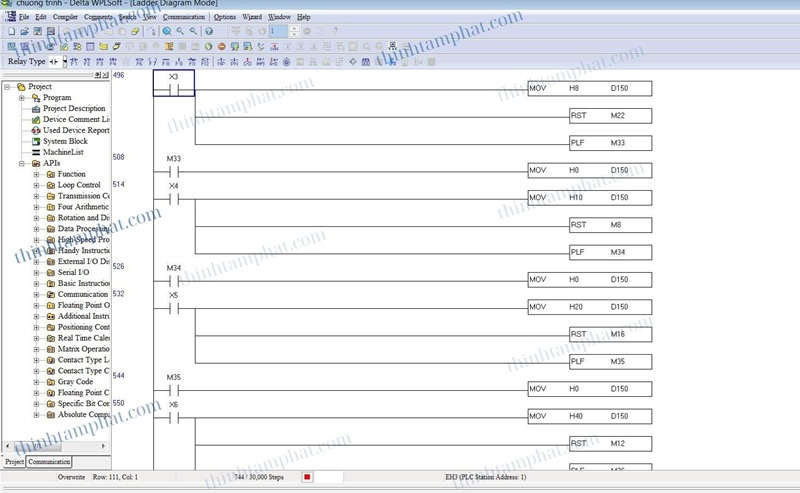
Task: Click the stepper arrow beside number field
Action: (293, 31)
